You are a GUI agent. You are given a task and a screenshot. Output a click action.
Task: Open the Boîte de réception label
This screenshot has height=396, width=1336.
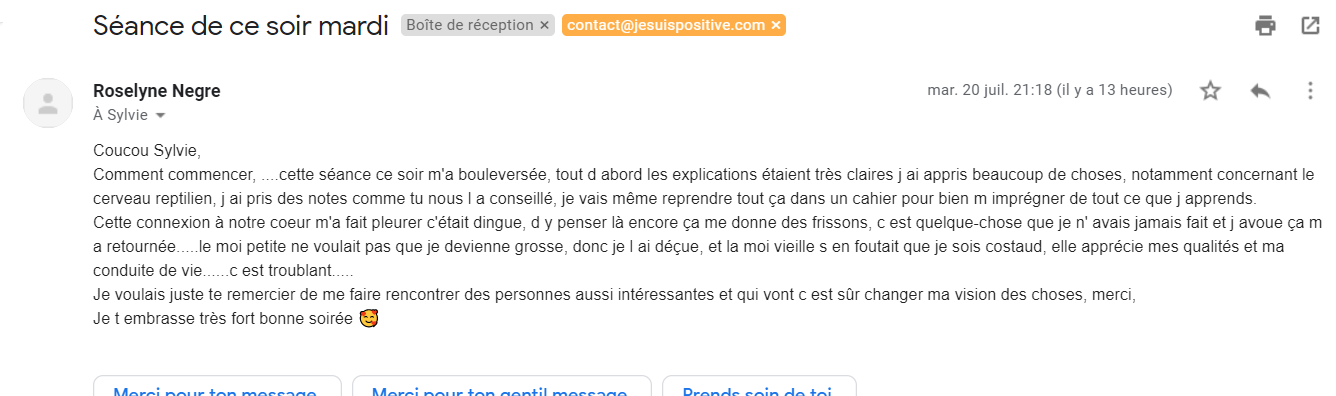point(469,26)
